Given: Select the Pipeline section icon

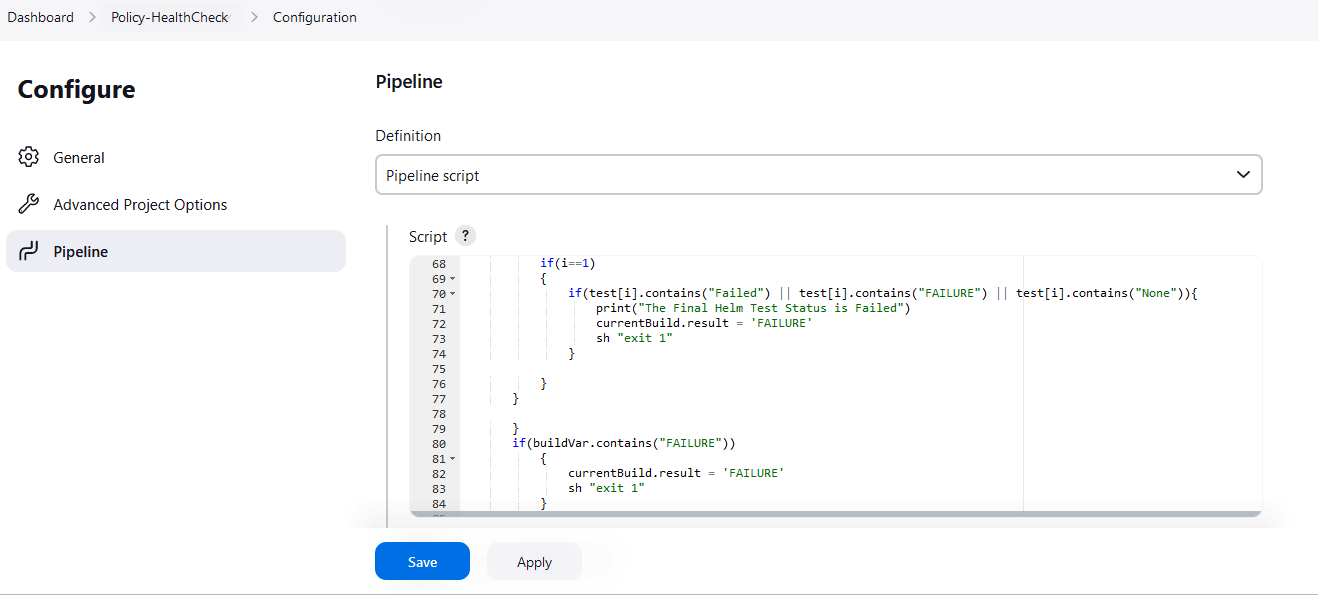Looking at the screenshot, I should (x=29, y=251).
